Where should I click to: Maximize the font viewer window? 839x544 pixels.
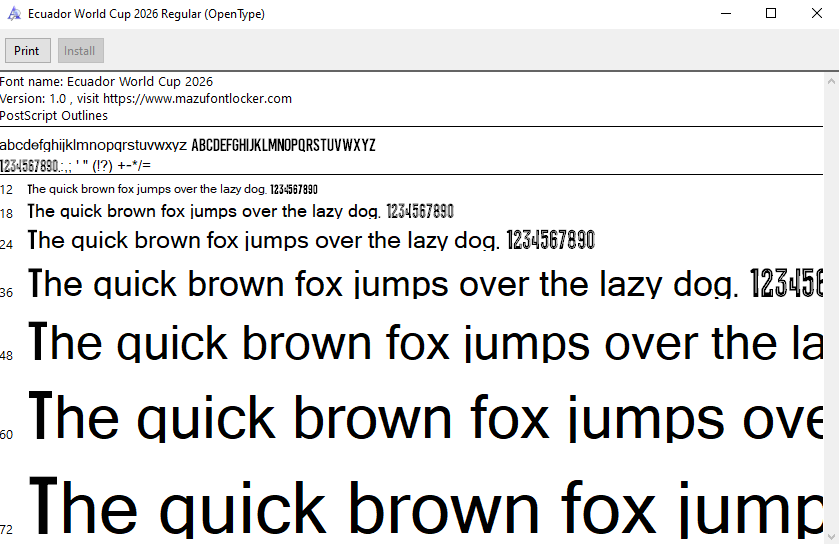click(x=770, y=14)
